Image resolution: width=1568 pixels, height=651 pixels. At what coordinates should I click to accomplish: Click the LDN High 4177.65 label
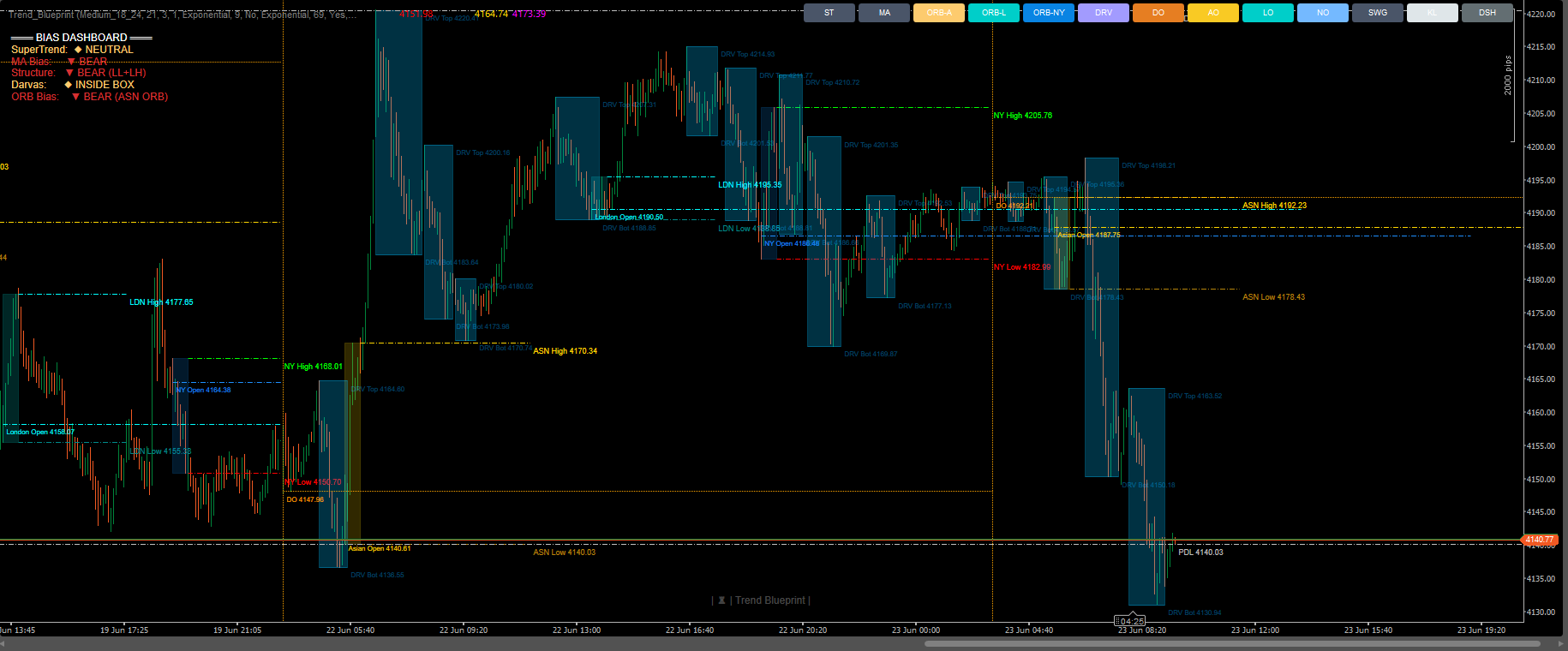pos(161,302)
